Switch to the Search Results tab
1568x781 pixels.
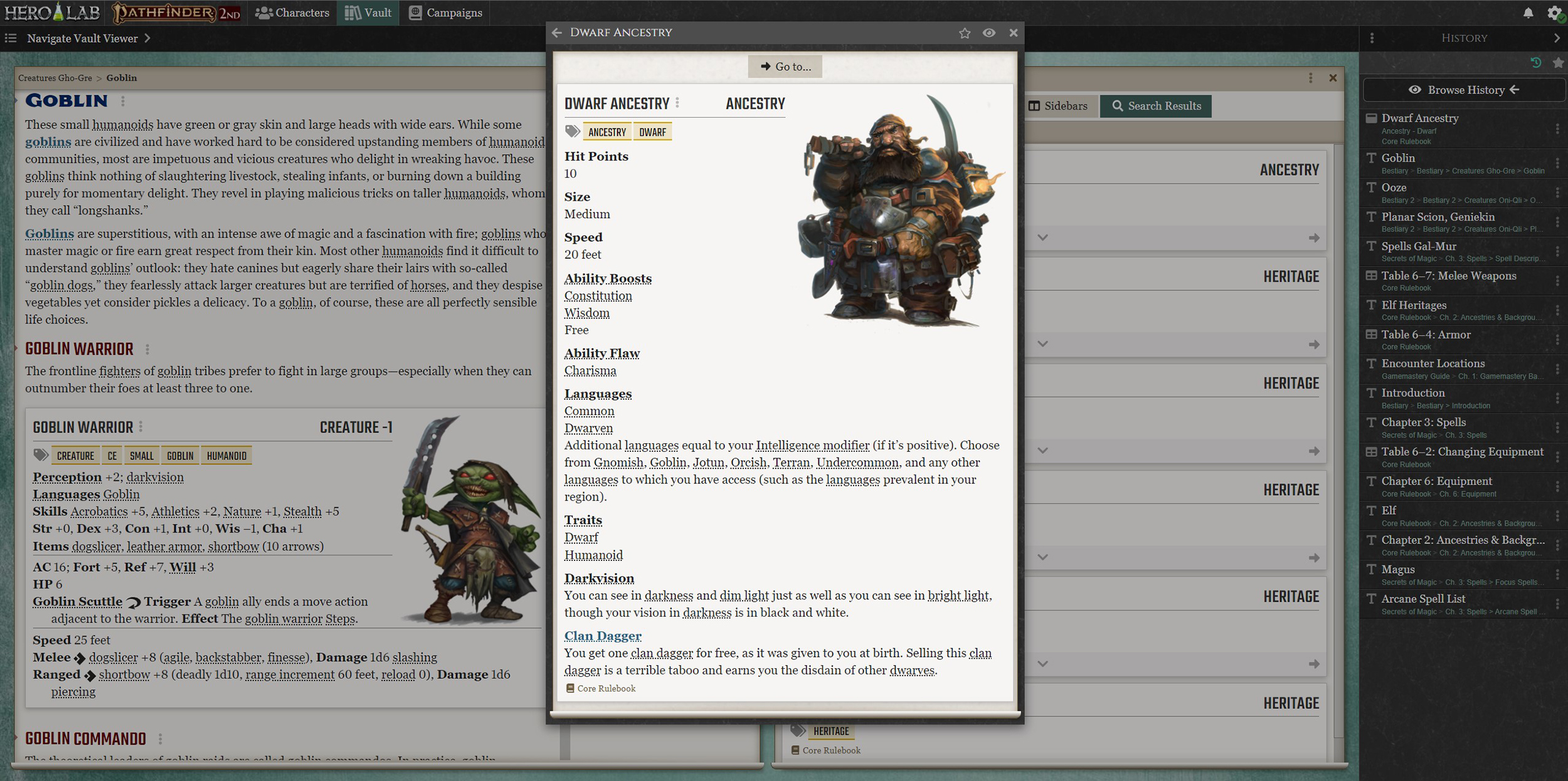click(1156, 106)
